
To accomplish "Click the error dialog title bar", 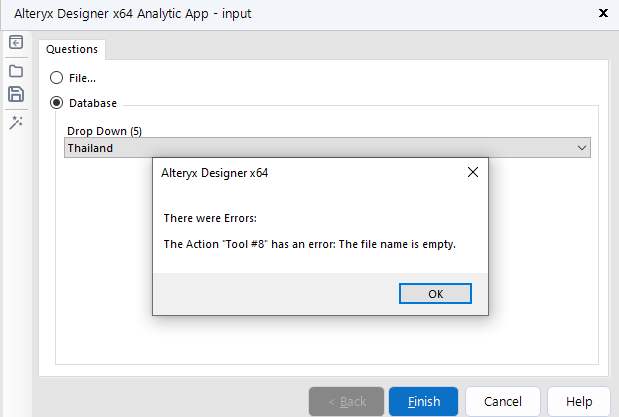I will click(x=300, y=172).
